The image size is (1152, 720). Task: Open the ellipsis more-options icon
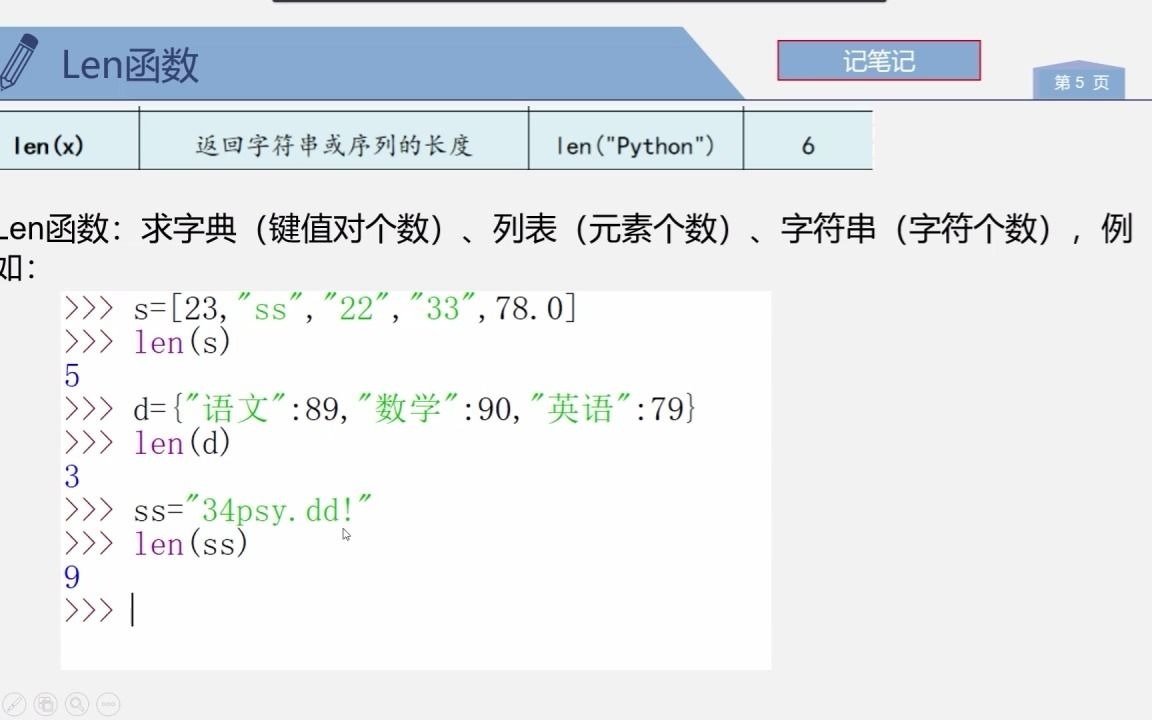tap(106, 703)
